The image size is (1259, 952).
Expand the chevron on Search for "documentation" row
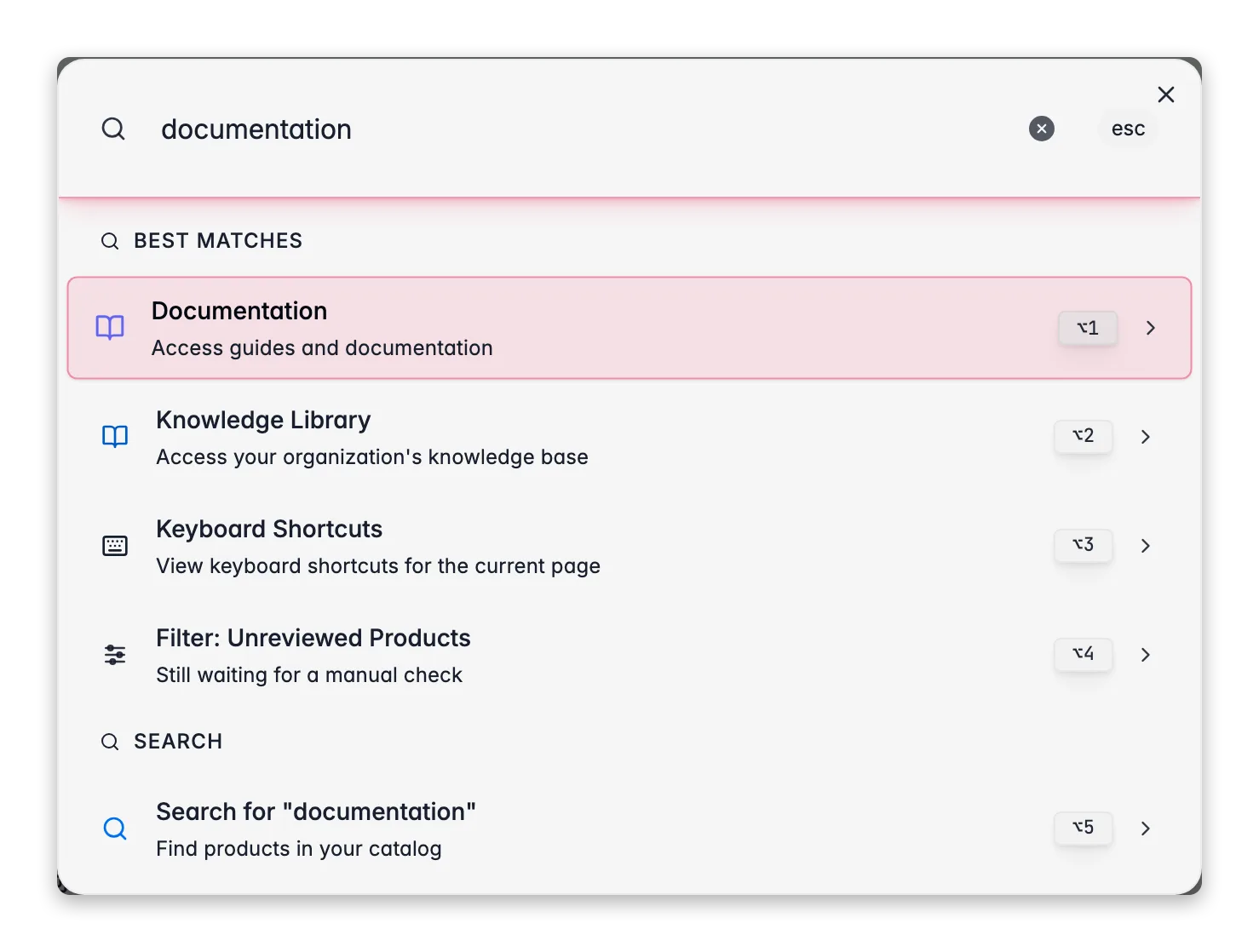(1146, 829)
